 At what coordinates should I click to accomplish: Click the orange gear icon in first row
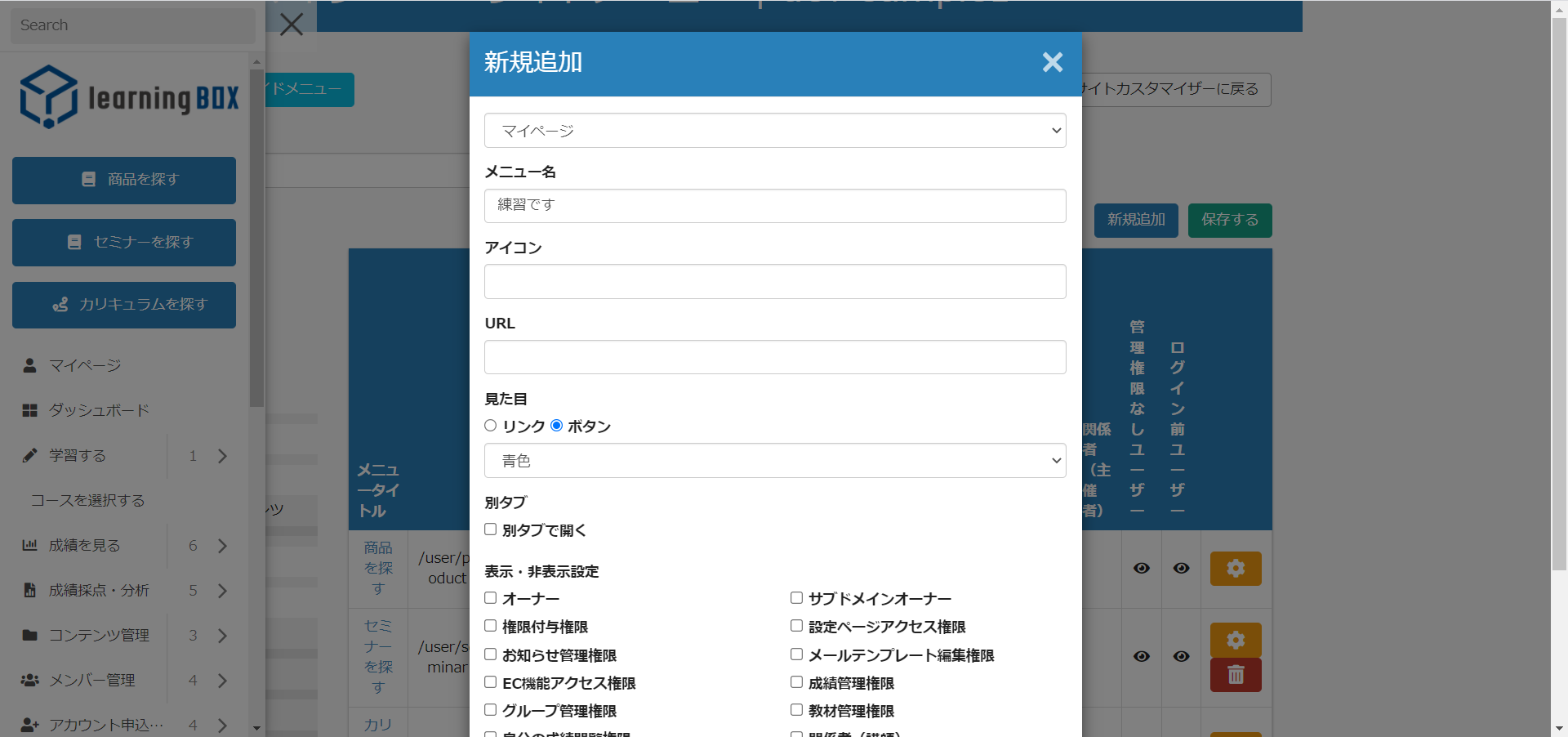[1235, 569]
